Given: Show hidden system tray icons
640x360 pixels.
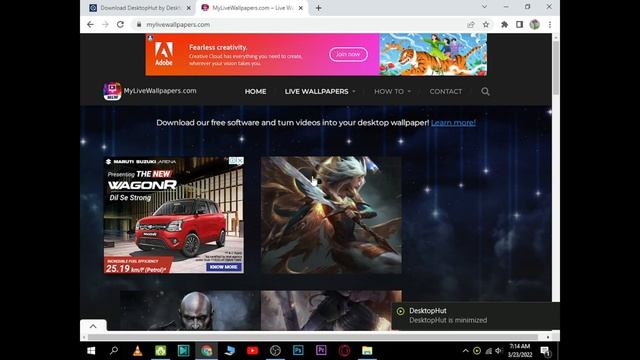Looking at the screenshot, I should [465, 351].
